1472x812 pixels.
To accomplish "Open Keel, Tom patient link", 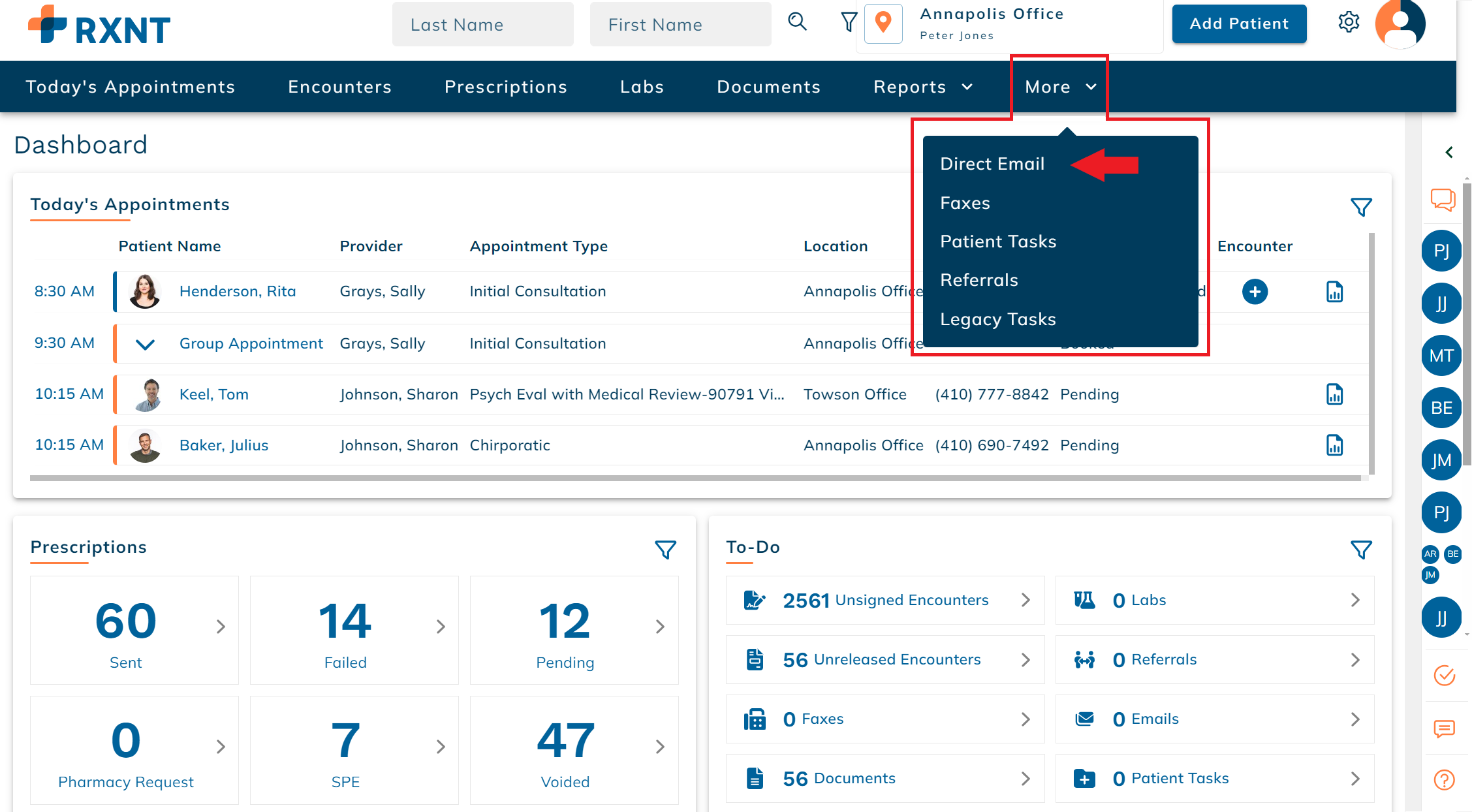I will click(x=214, y=394).
